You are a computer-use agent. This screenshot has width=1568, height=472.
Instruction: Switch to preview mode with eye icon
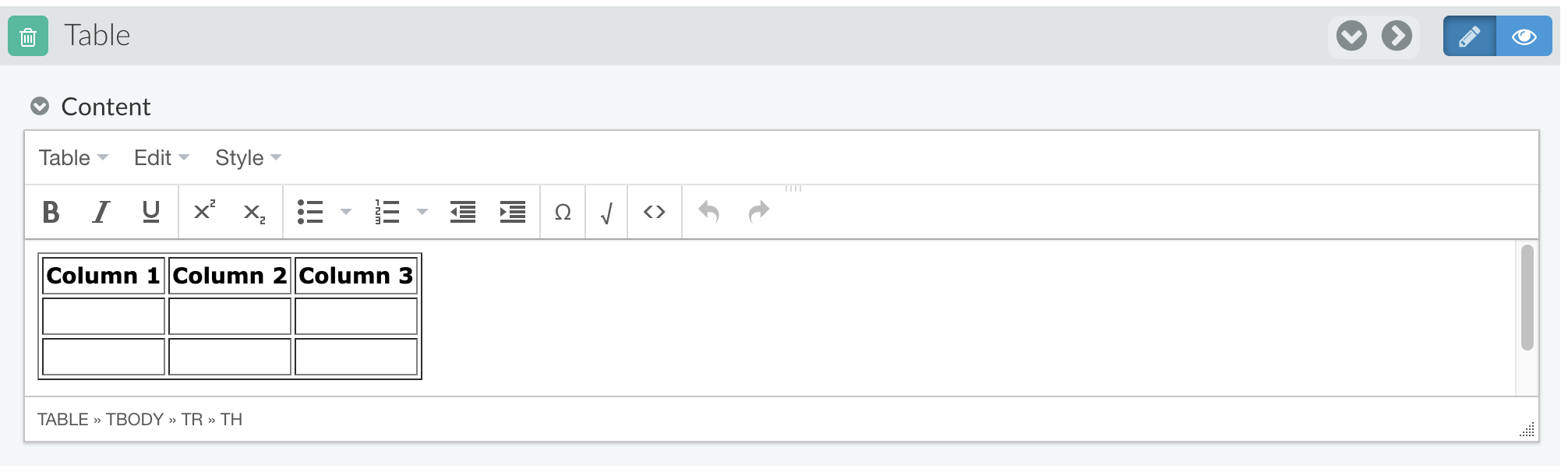pyautogui.click(x=1524, y=36)
